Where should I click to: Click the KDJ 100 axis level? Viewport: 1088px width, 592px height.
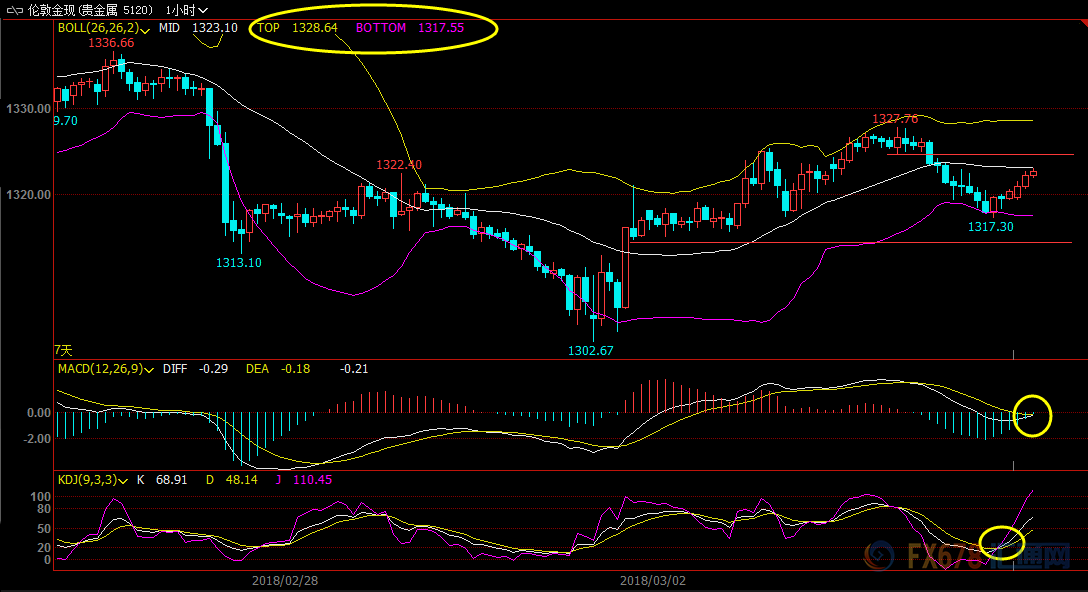click(x=41, y=497)
